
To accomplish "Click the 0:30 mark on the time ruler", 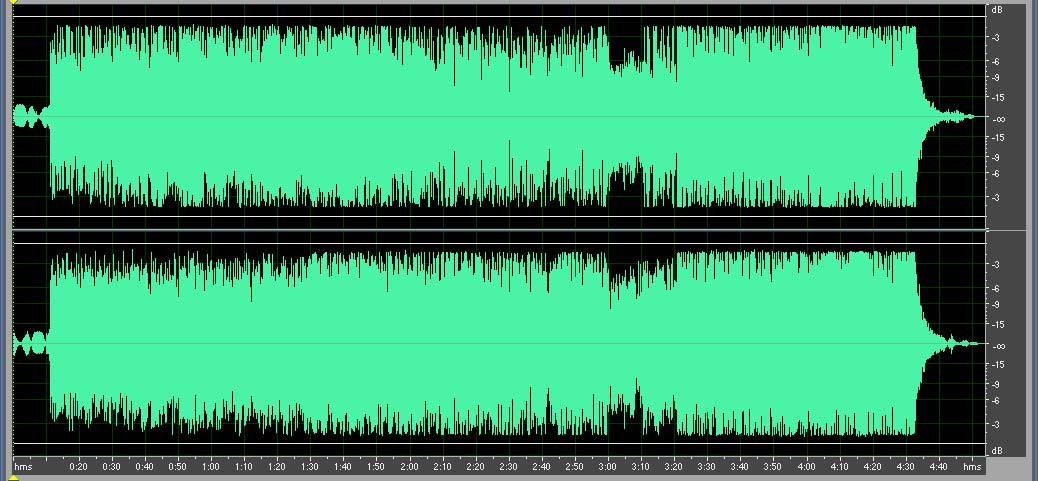I will pos(111,467).
